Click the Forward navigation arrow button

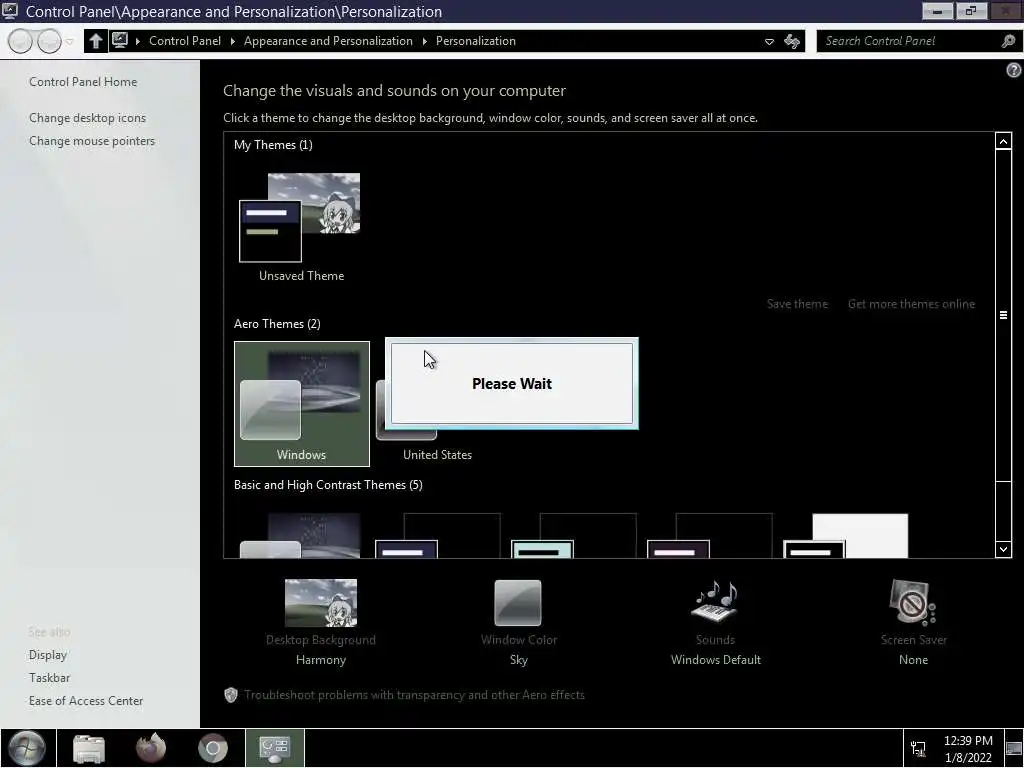(x=49, y=41)
